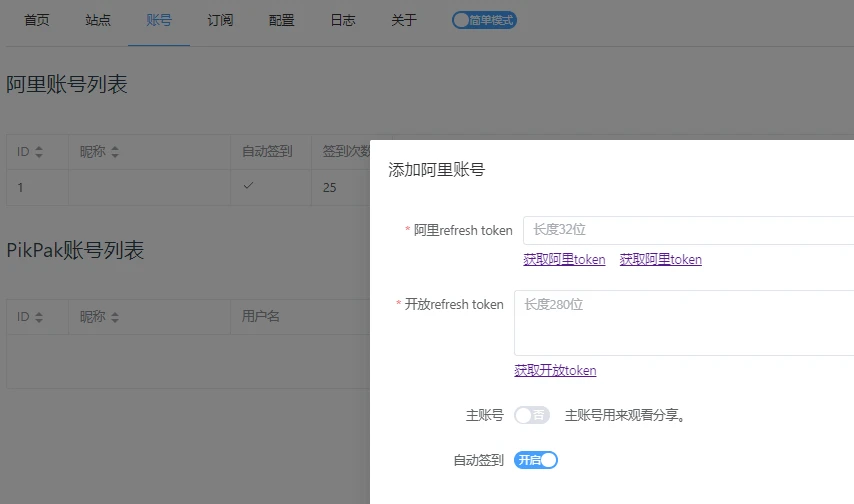Click the 阿里refresh token input field
854x504 pixels.
click(688, 230)
